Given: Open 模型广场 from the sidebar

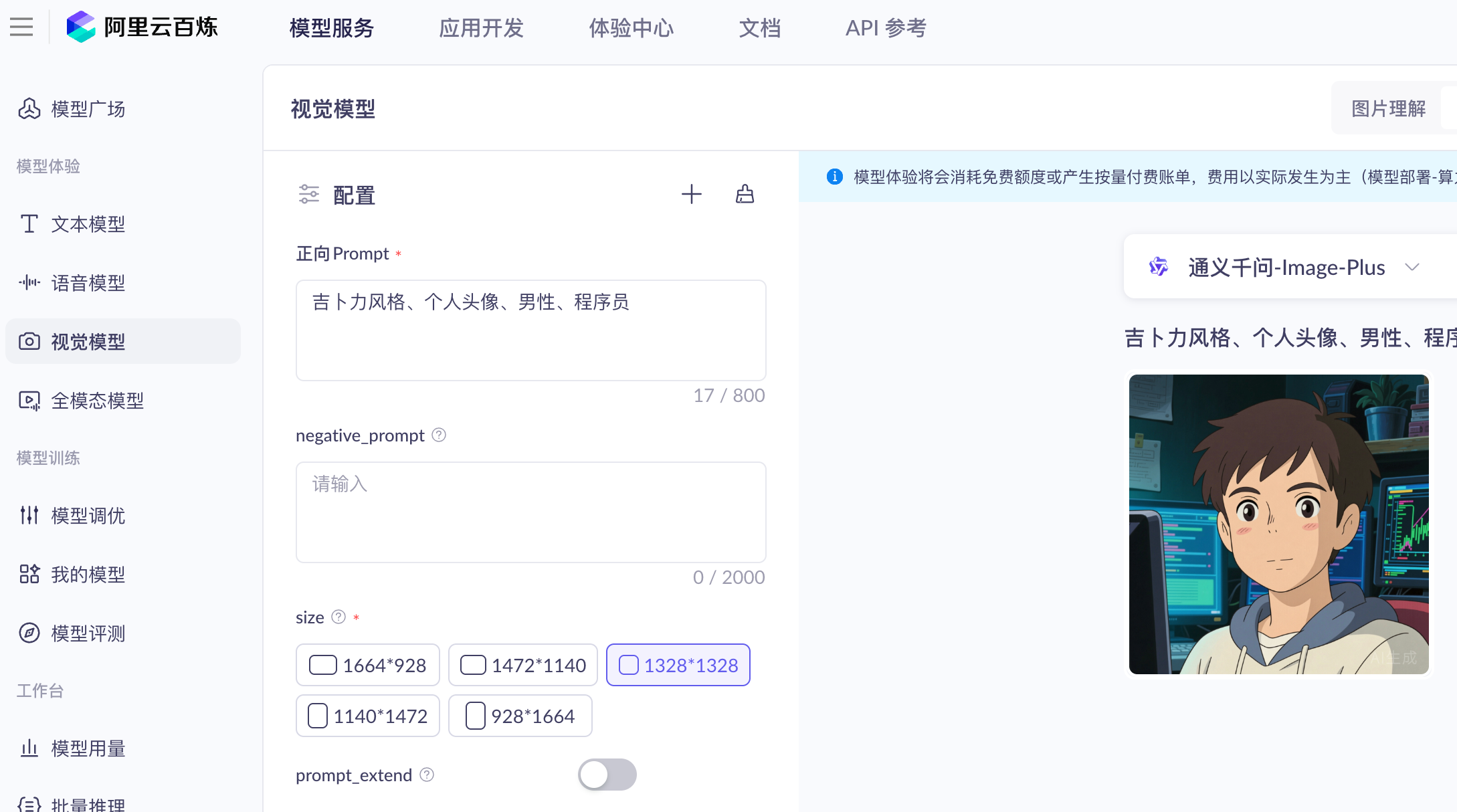Looking at the screenshot, I should (88, 108).
